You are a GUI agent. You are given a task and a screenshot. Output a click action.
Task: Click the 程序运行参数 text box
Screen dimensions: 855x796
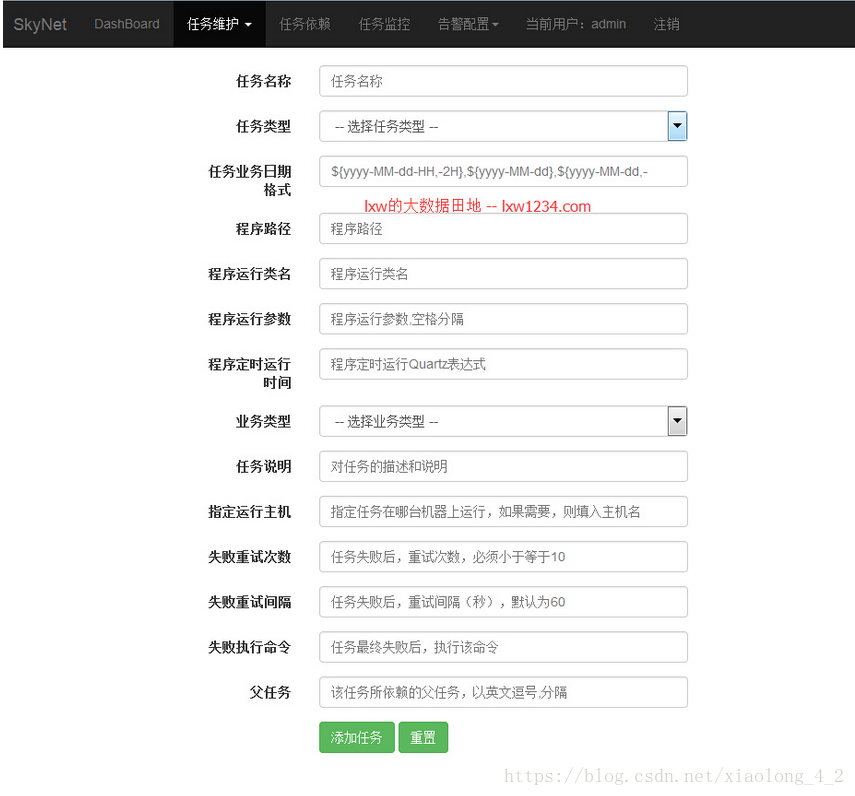(x=503, y=319)
